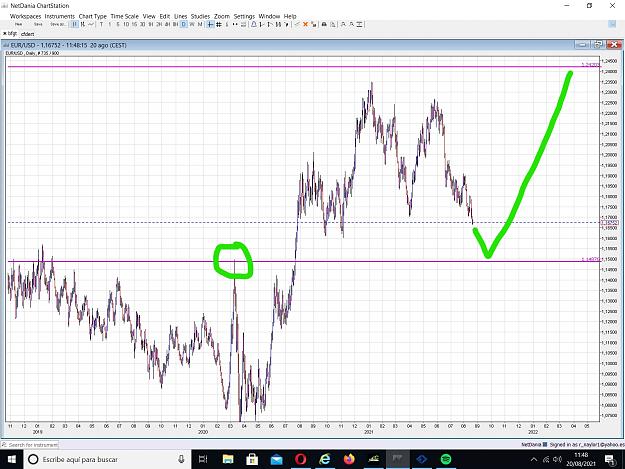Screen dimensions: 625x469
Task: Show hidden system tray icons
Action: (x=534, y=459)
